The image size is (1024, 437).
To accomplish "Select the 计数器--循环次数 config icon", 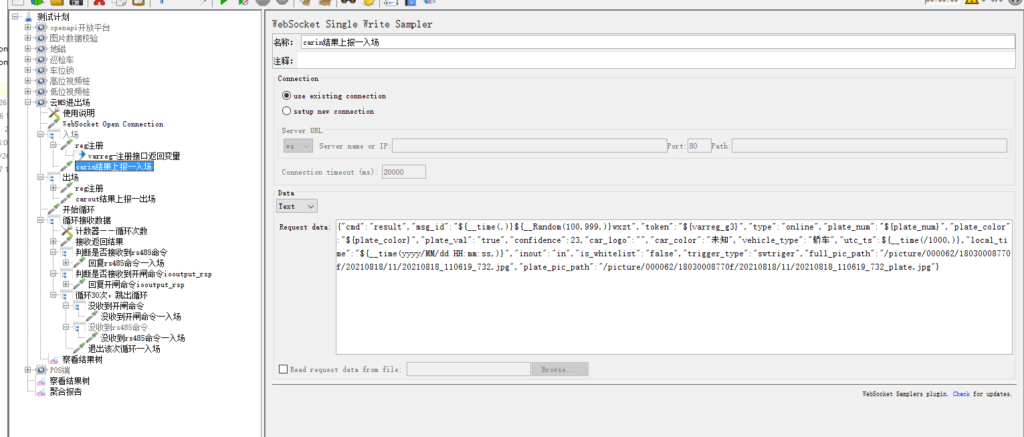I will pyautogui.click(x=68, y=230).
